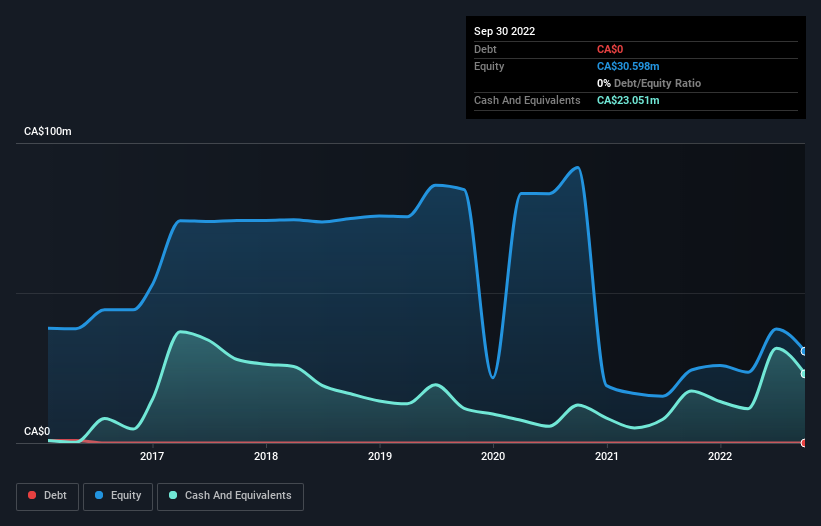Click the 2021 axis label
Screen dimensions: 821x526
pos(607,456)
